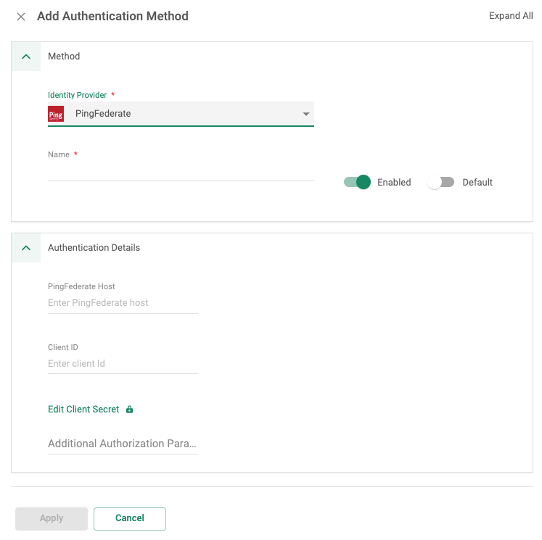Viewport: 542px width, 540px height.
Task: Click the disabled Apply button
Action: [x=52, y=518]
